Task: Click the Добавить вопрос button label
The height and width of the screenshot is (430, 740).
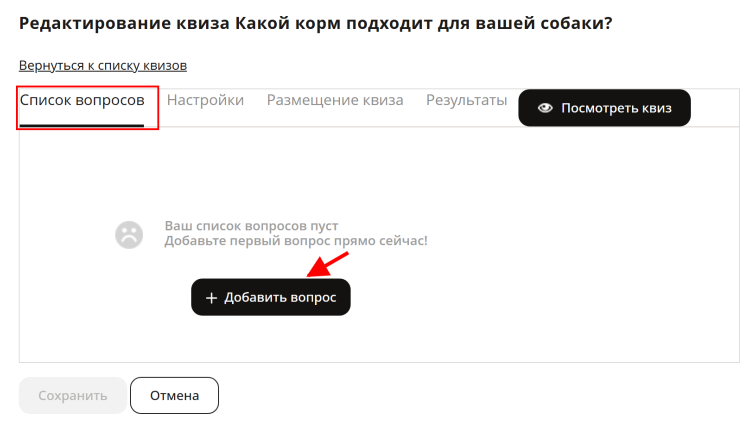Action: (280, 297)
